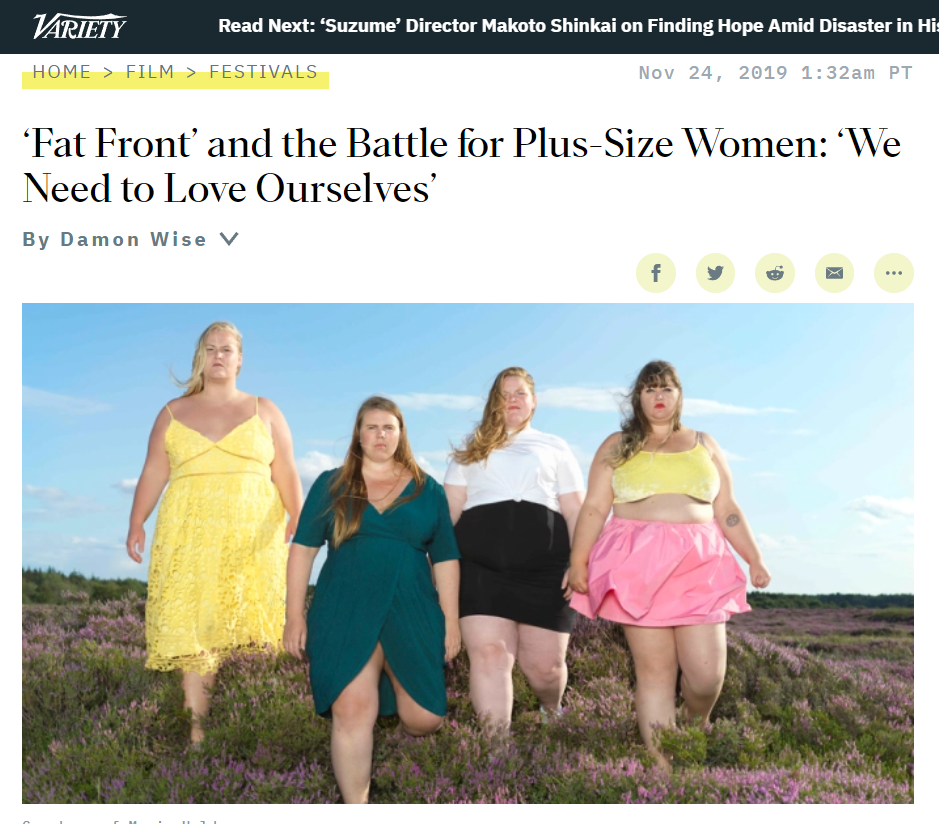This screenshot has width=939, height=824.
Task: Click author name Damon Wise
Action: 134,239
